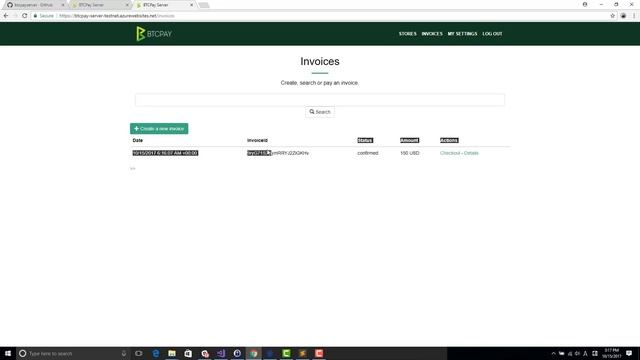Close the GitHub browser tab
Viewport: 640px width, 360px height.
63,5
